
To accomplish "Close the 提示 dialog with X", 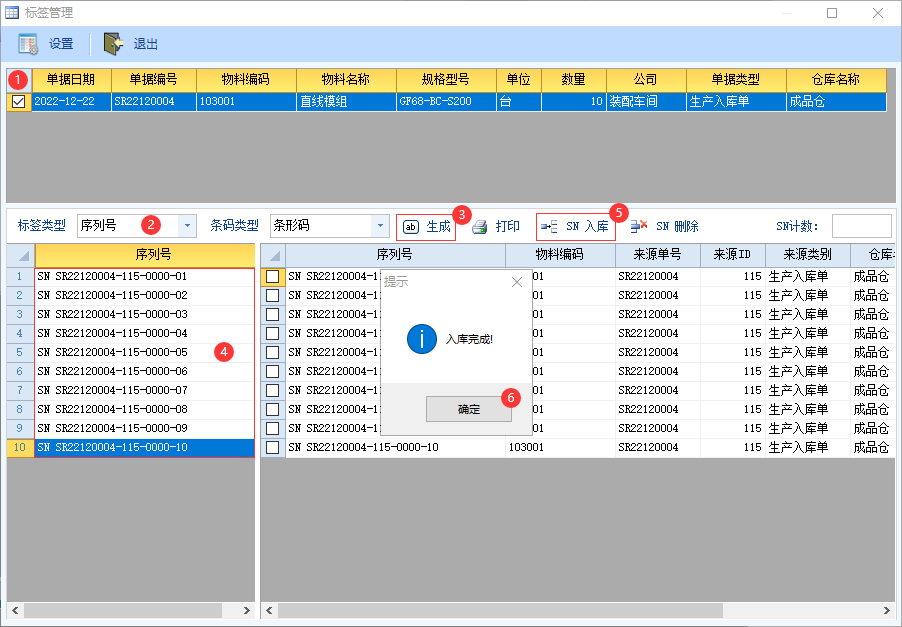I will coord(517,282).
